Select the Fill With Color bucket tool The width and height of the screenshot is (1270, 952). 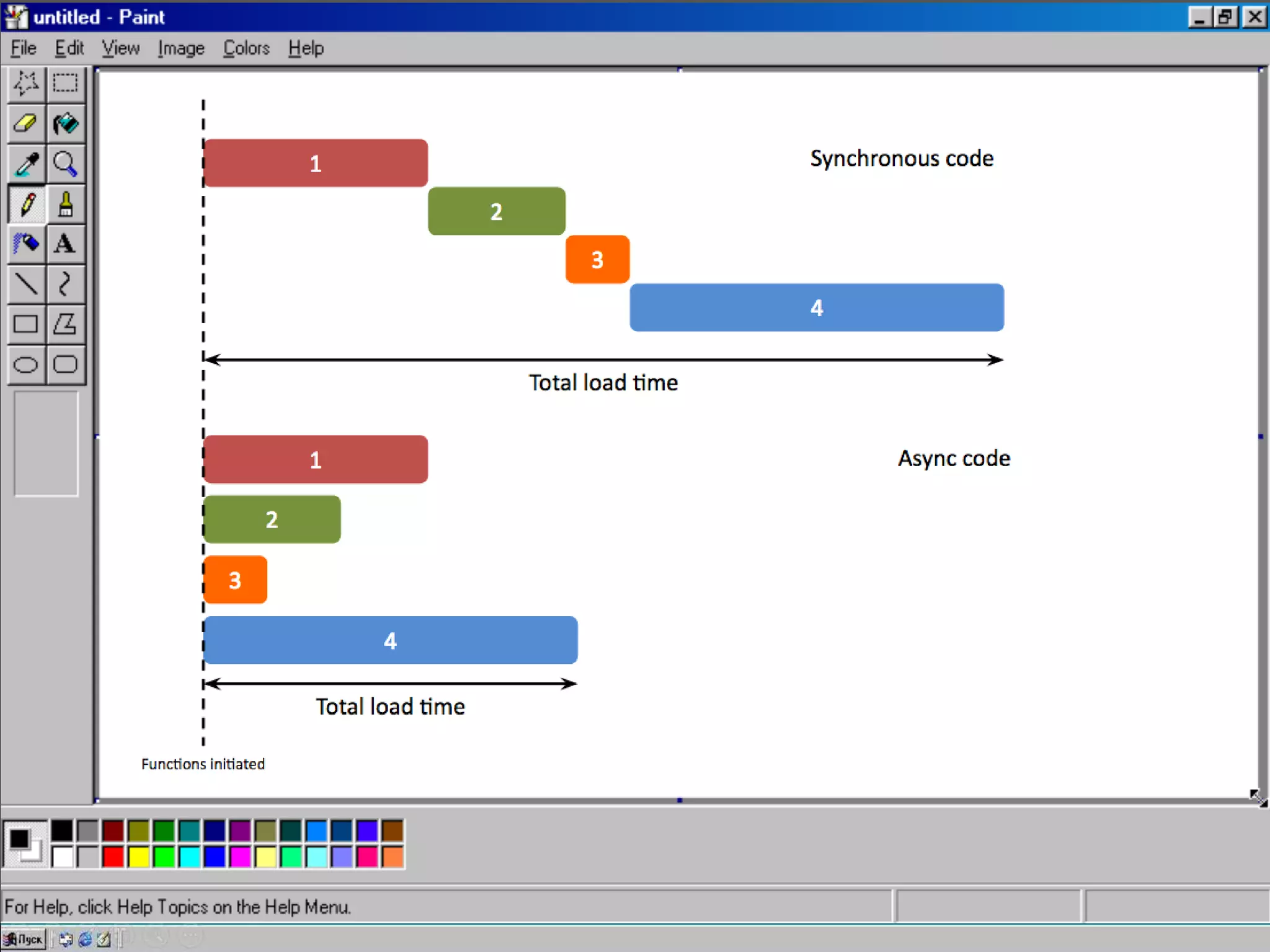click(x=65, y=123)
